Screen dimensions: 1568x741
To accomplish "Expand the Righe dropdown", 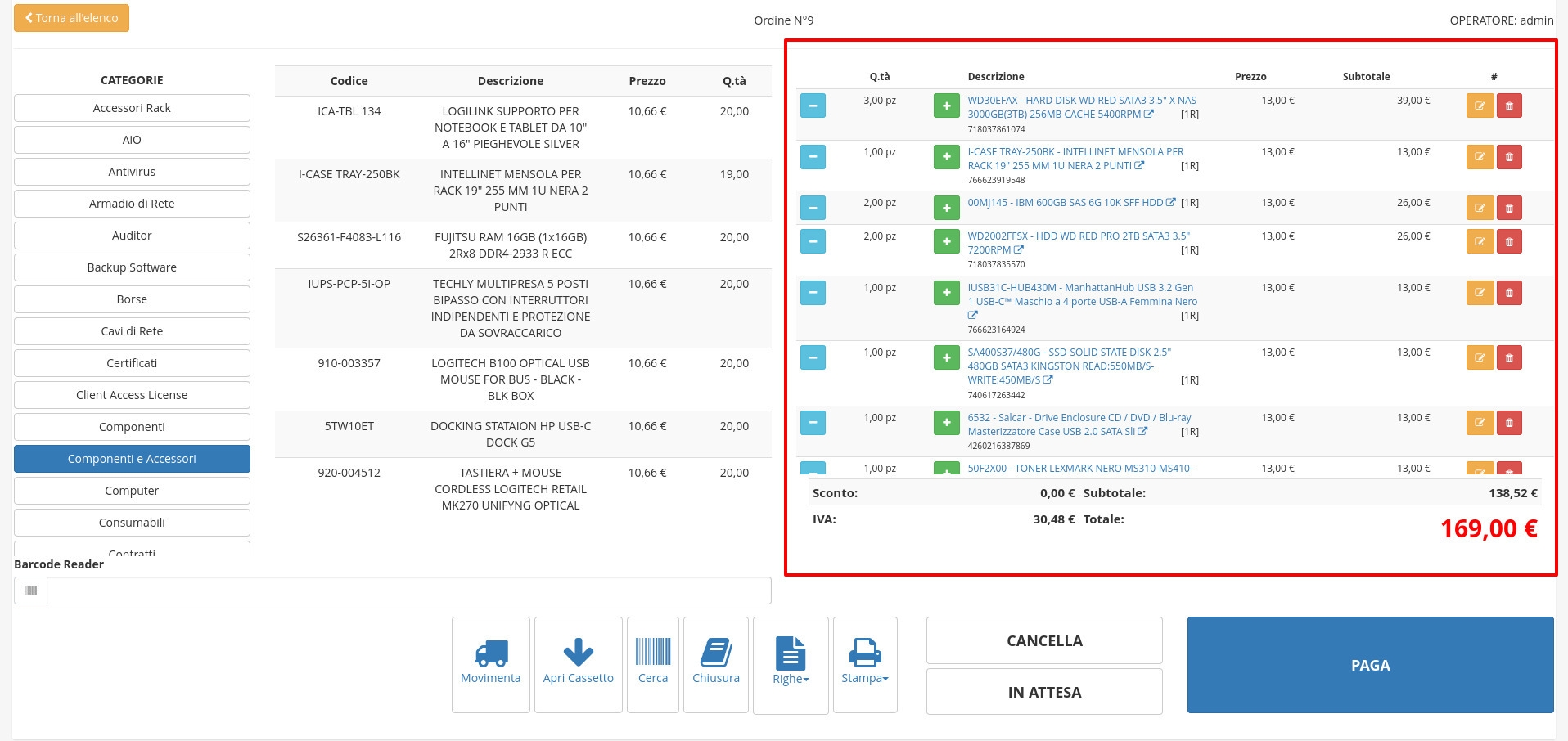I will tap(791, 665).
